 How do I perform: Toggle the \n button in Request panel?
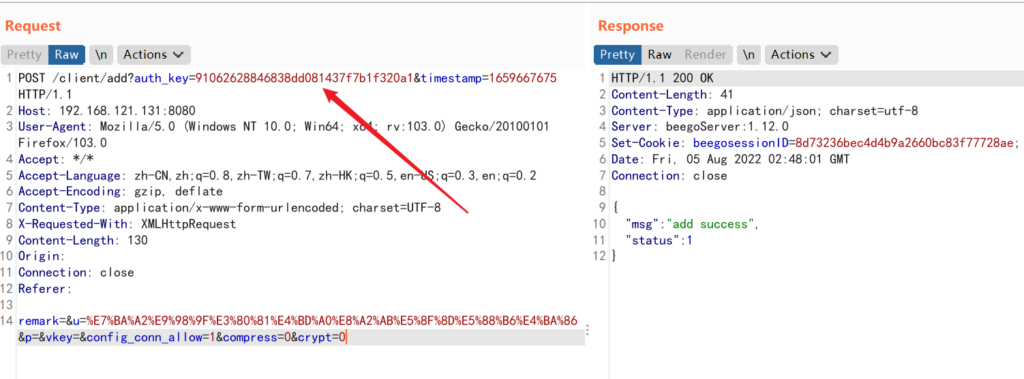(x=101, y=54)
